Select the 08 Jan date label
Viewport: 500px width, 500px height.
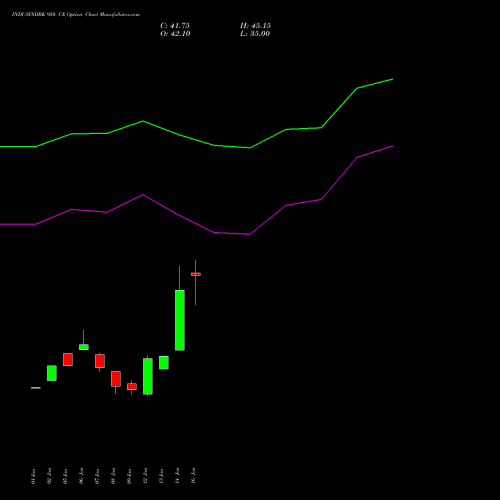click(x=113, y=476)
